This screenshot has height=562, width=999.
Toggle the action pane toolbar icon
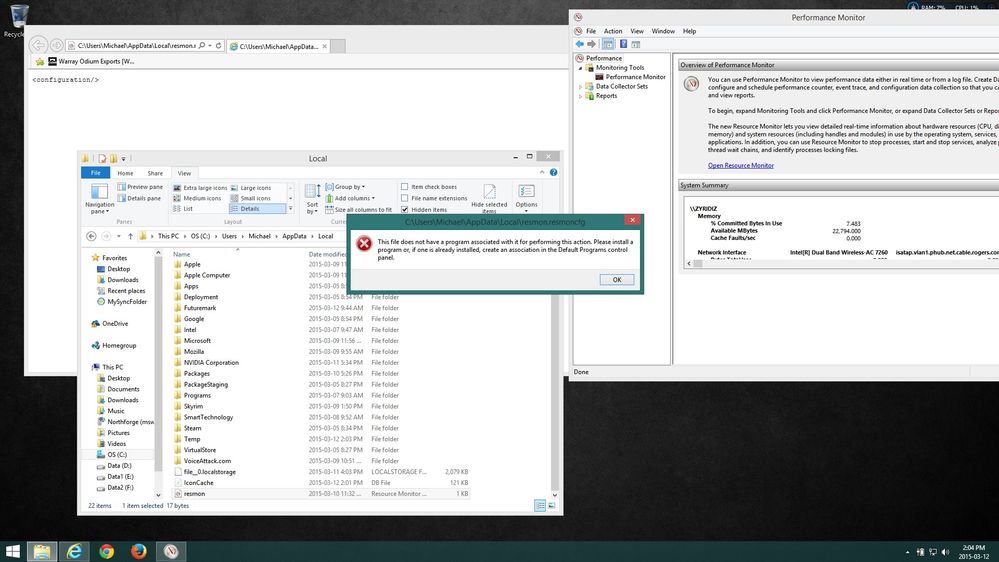point(635,44)
